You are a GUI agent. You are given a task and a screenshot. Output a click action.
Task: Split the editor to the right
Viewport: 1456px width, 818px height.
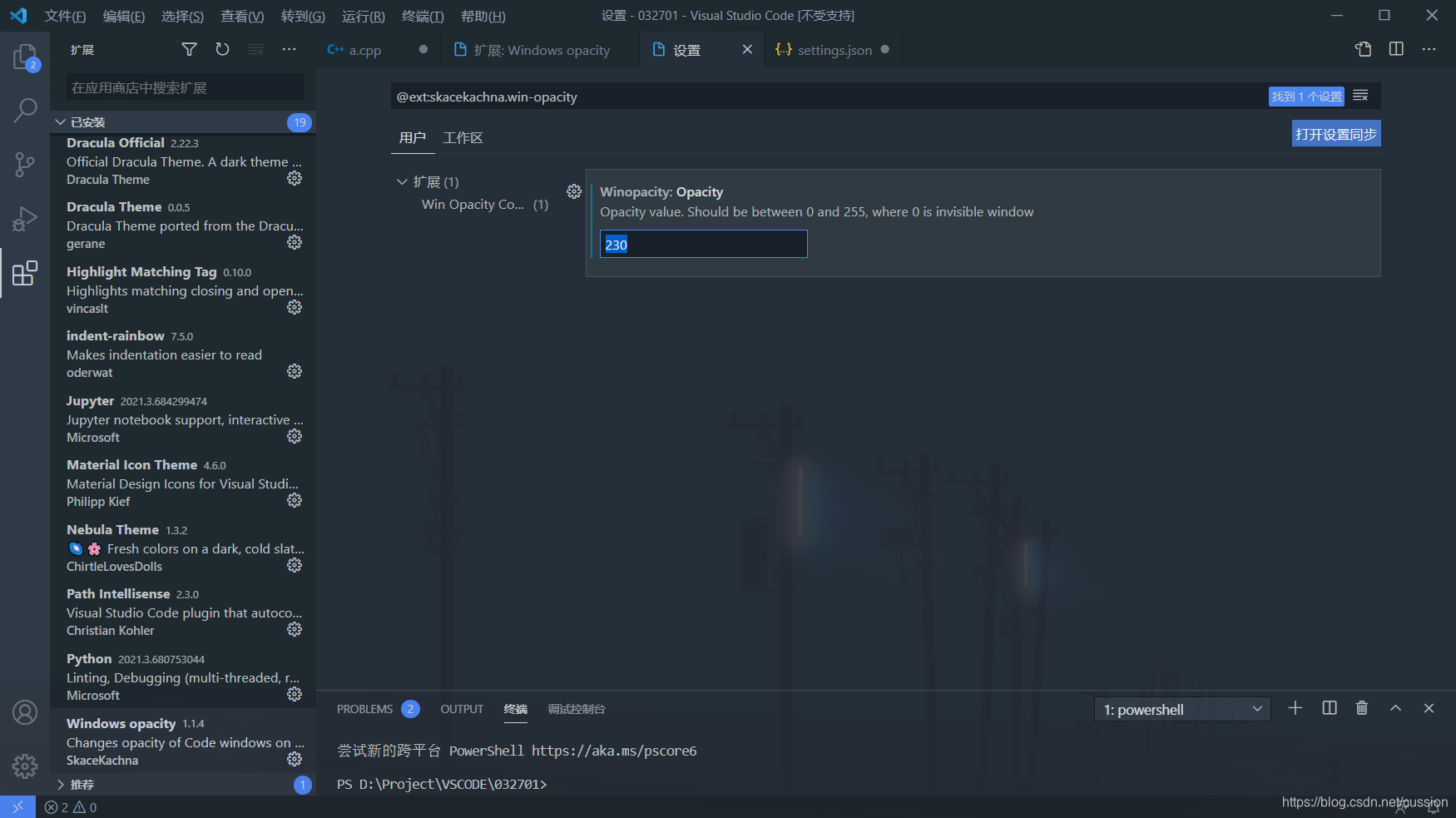point(1396,49)
